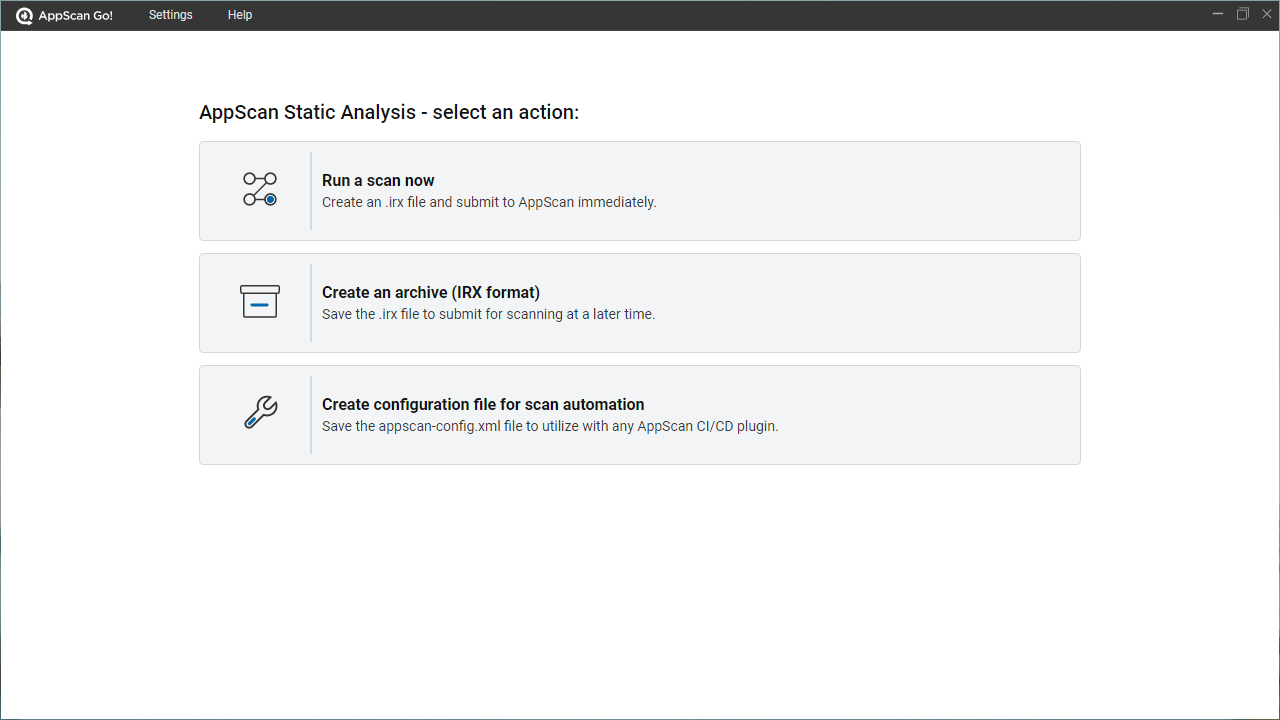This screenshot has width=1280, height=720.
Task: Click "Save the .irx file to submit" description
Action: [x=488, y=314]
